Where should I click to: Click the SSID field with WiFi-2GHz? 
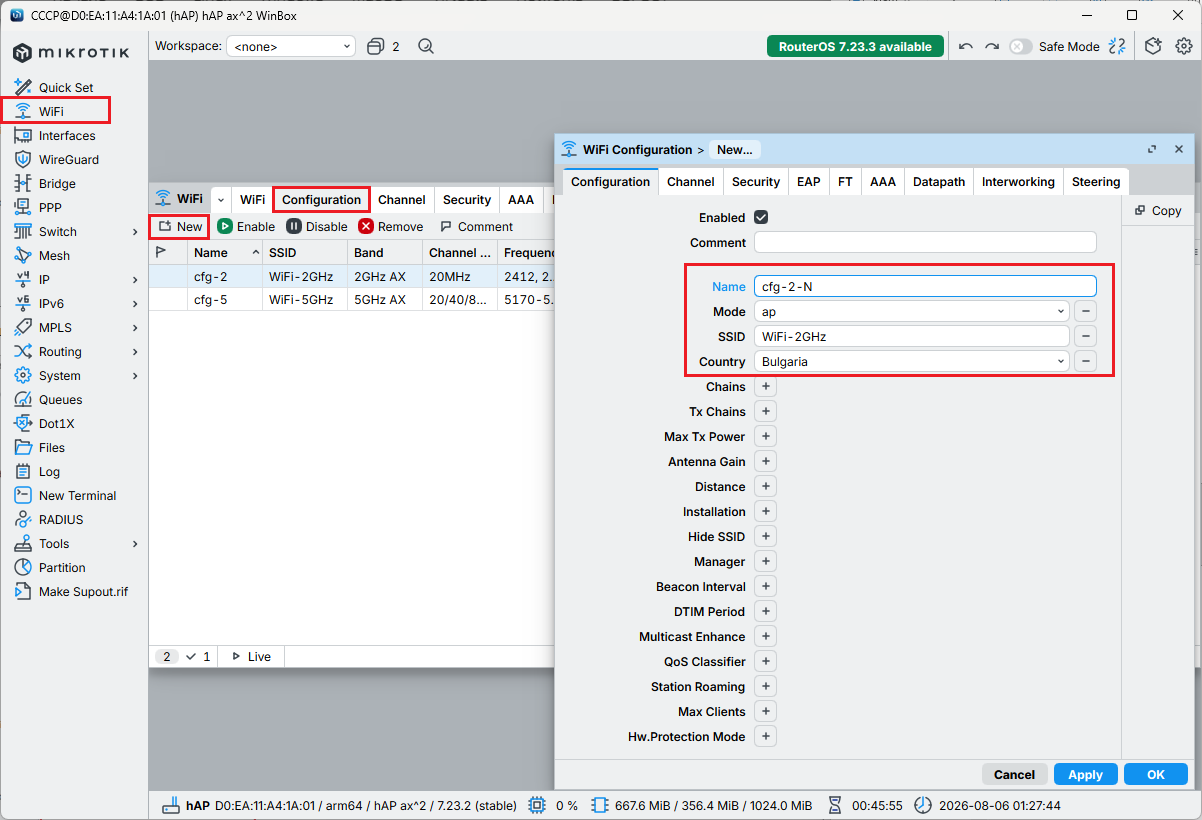[912, 337]
